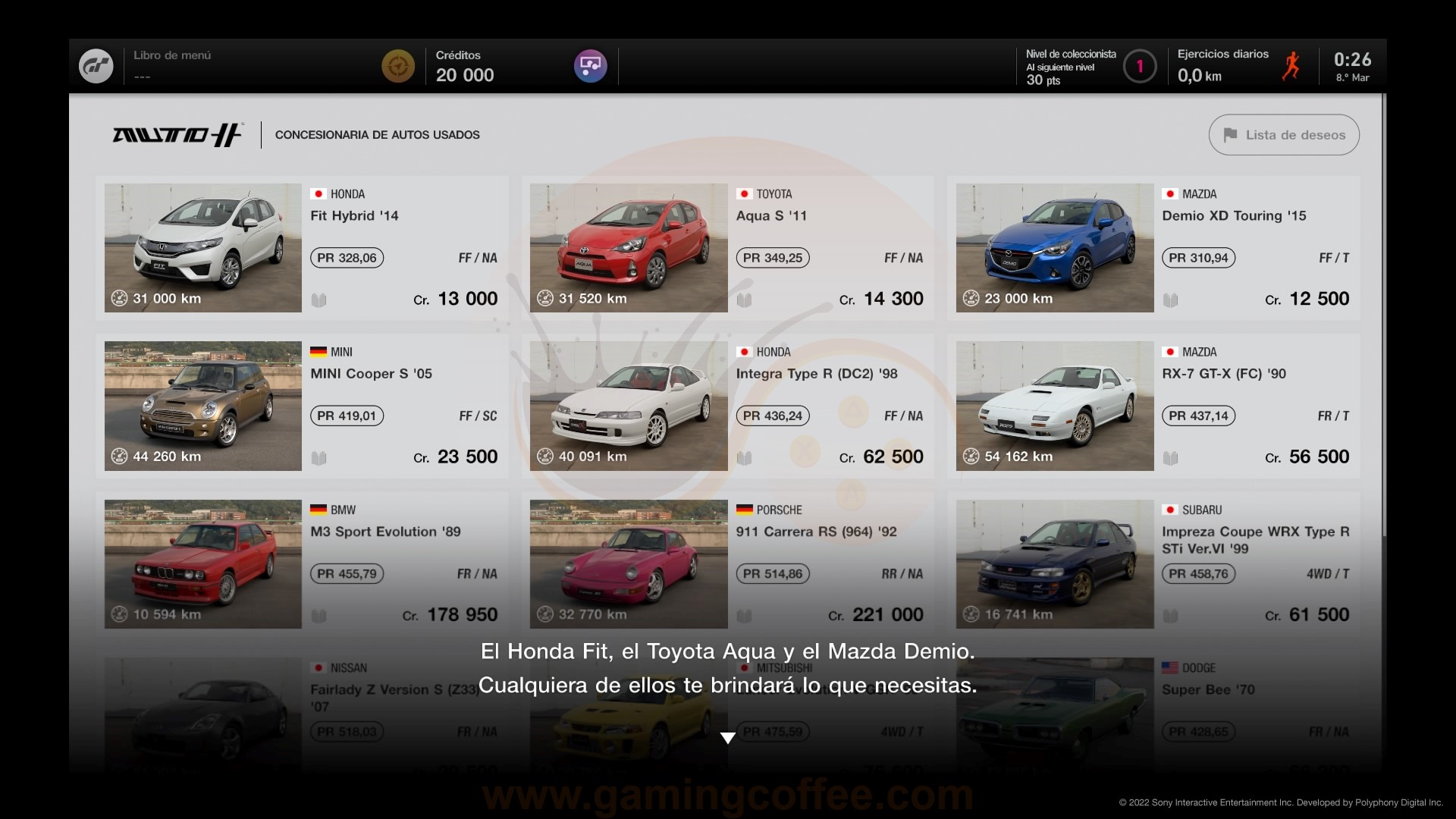Screen dimensions: 1456x819
Task: Click the collector level 1 circle badge
Action: pyautogui.click(x=1139, y=66)
